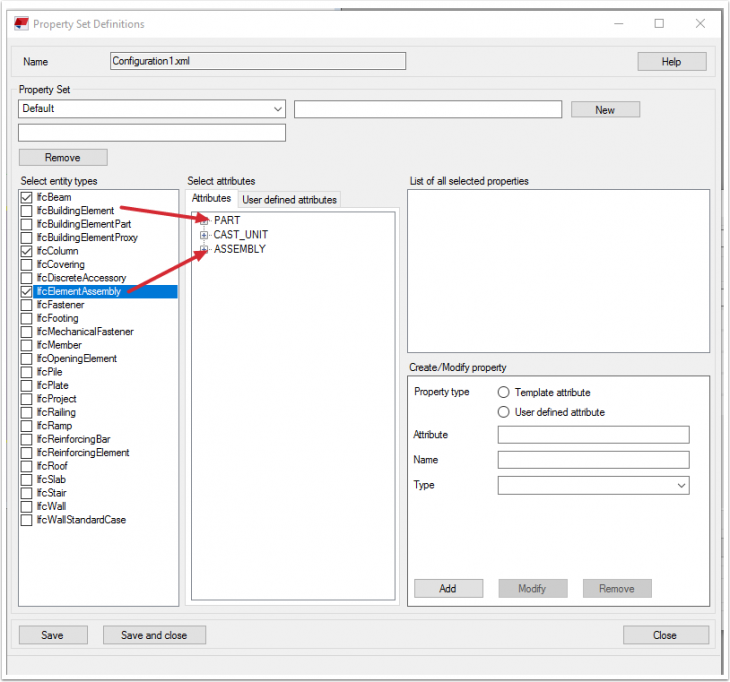This screenshot has height=682, width=730.
Task: Open Help for Property Set Definitions
Action: pos(671,62)
